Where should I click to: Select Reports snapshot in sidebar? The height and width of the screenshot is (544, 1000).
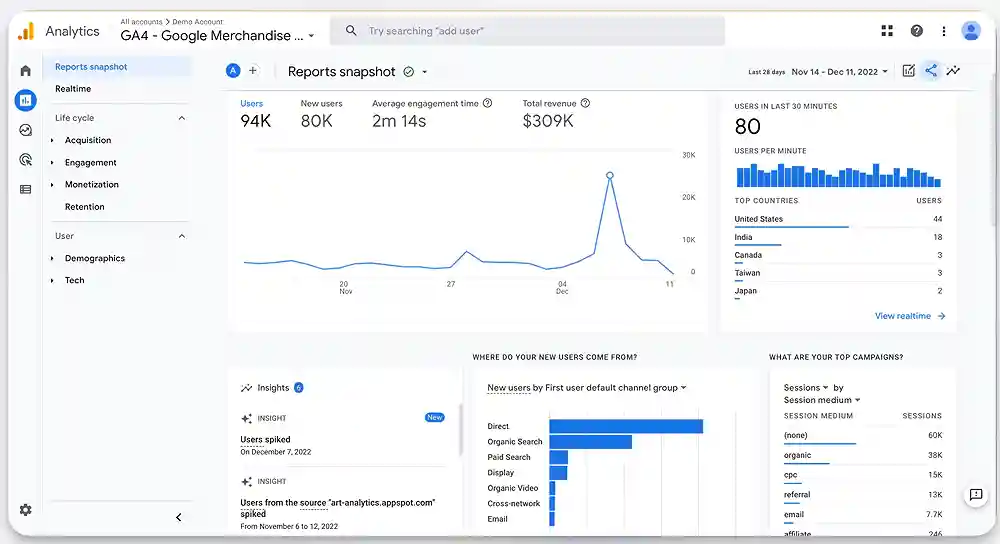coord(117,67)
